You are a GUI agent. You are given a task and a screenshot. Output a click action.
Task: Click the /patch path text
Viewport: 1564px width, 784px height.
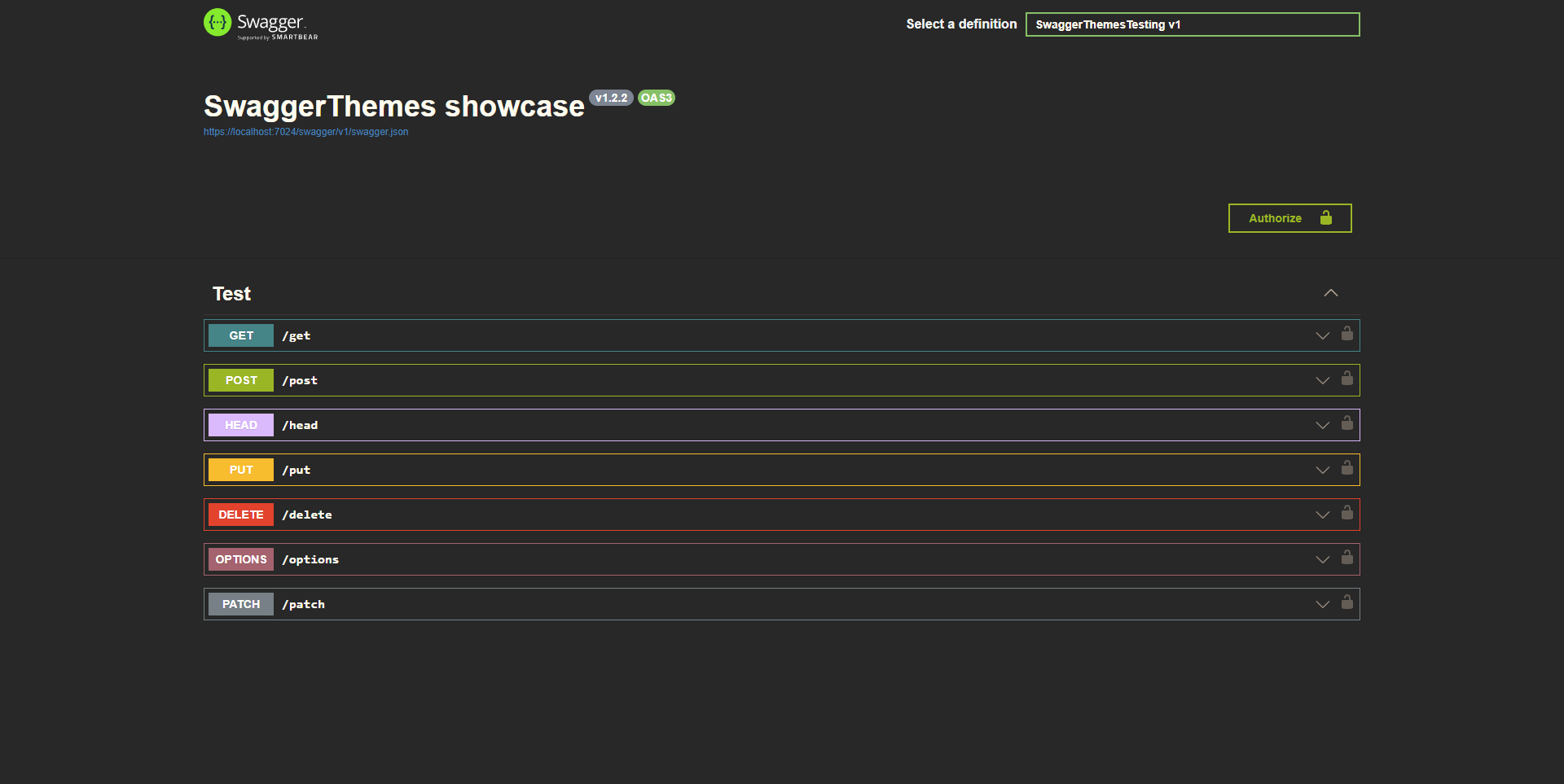(303, 604)
